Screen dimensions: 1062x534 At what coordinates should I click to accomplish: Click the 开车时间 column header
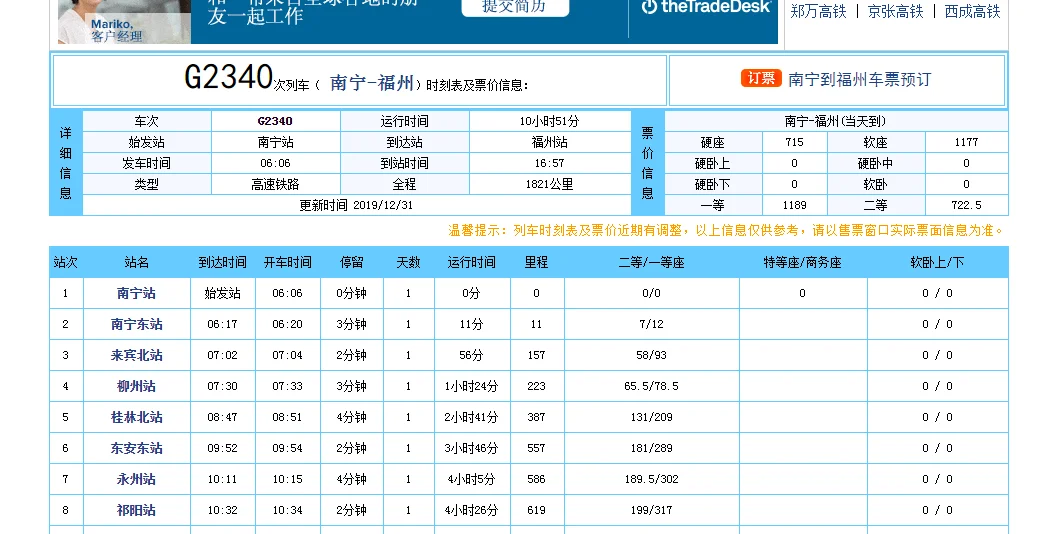(287, 262)
